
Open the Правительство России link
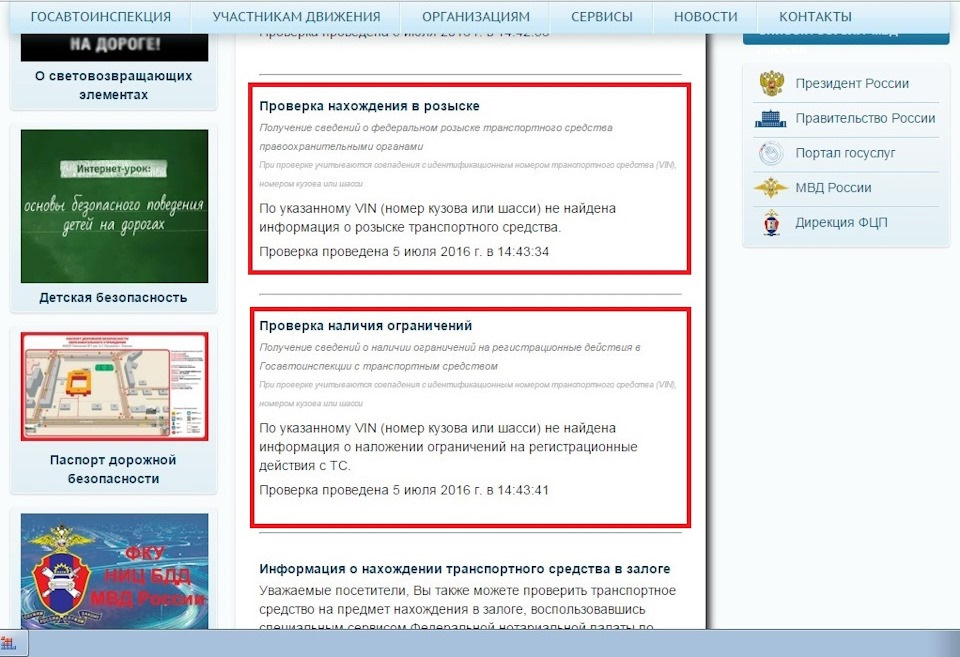coord(865,118)
